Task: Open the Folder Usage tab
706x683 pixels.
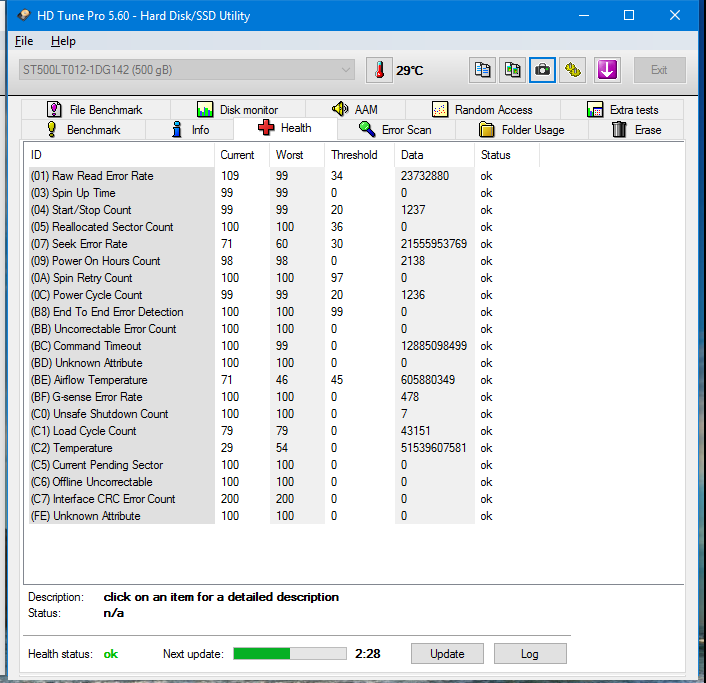Action: point(522,130)
